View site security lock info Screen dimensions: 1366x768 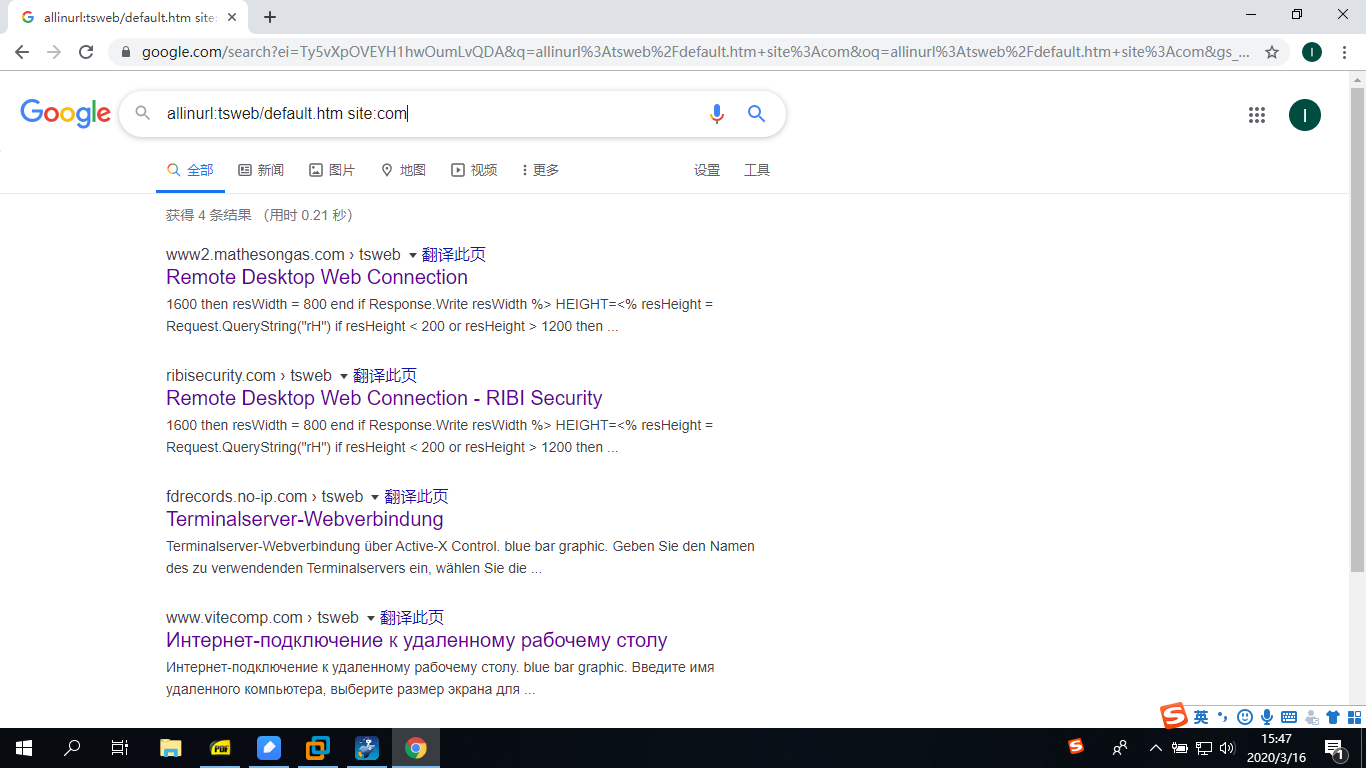point(126,52)
